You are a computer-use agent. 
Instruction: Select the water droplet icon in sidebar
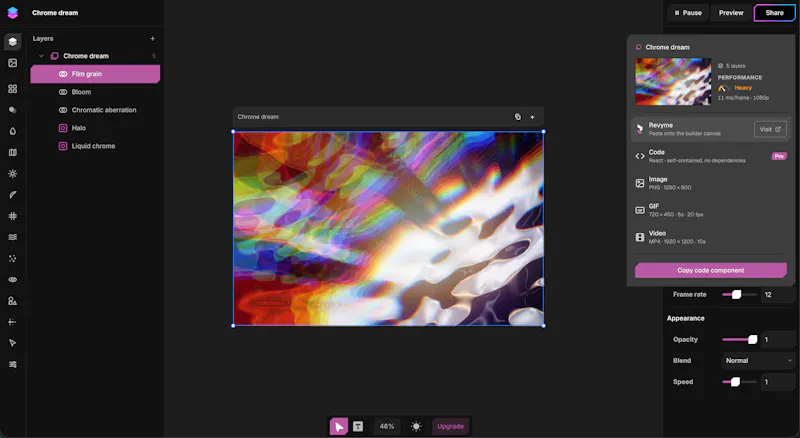(13, 131)
